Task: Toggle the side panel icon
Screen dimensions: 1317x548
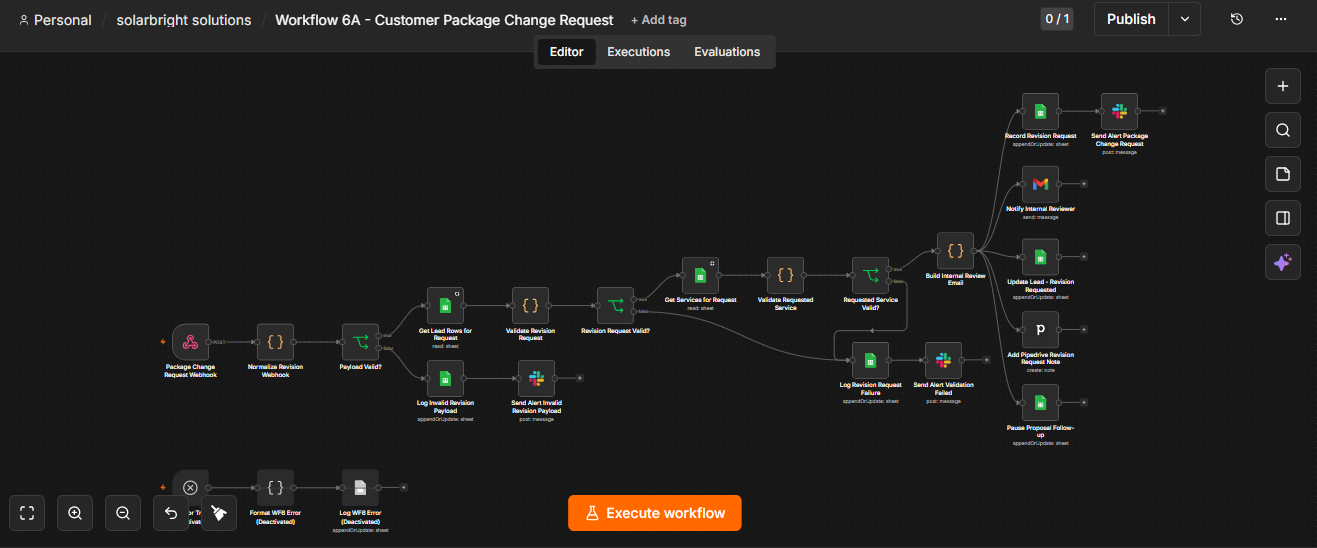Action: (x=1283, y=218)
